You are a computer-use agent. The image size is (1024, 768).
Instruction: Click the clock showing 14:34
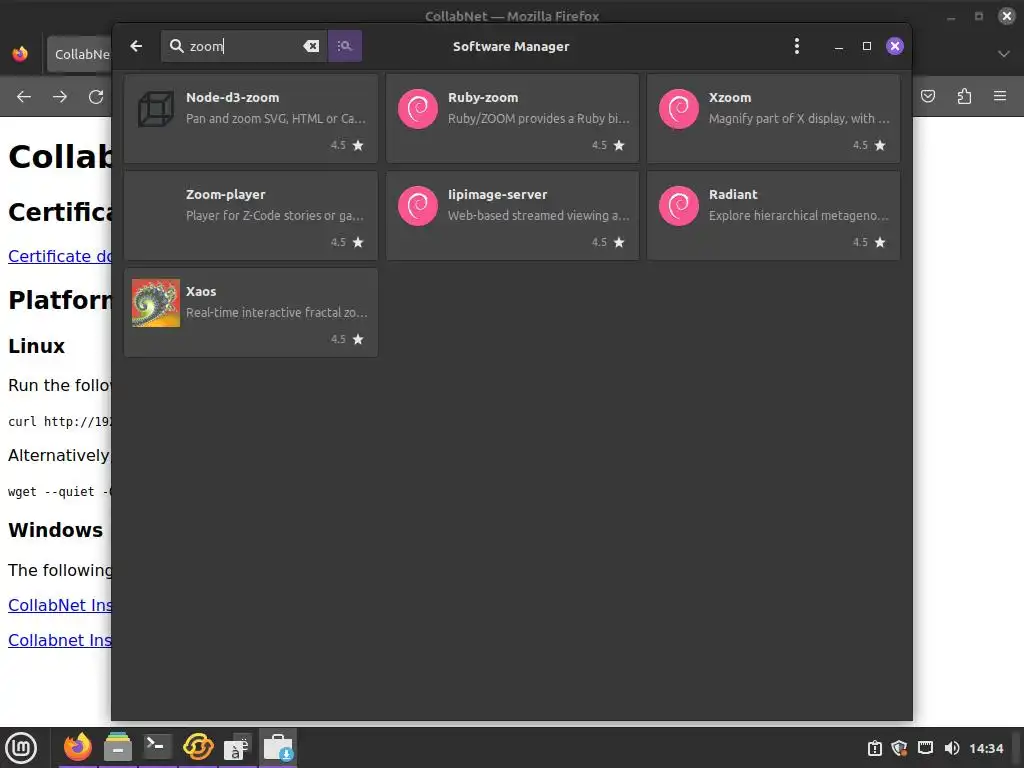coord(986,748)
